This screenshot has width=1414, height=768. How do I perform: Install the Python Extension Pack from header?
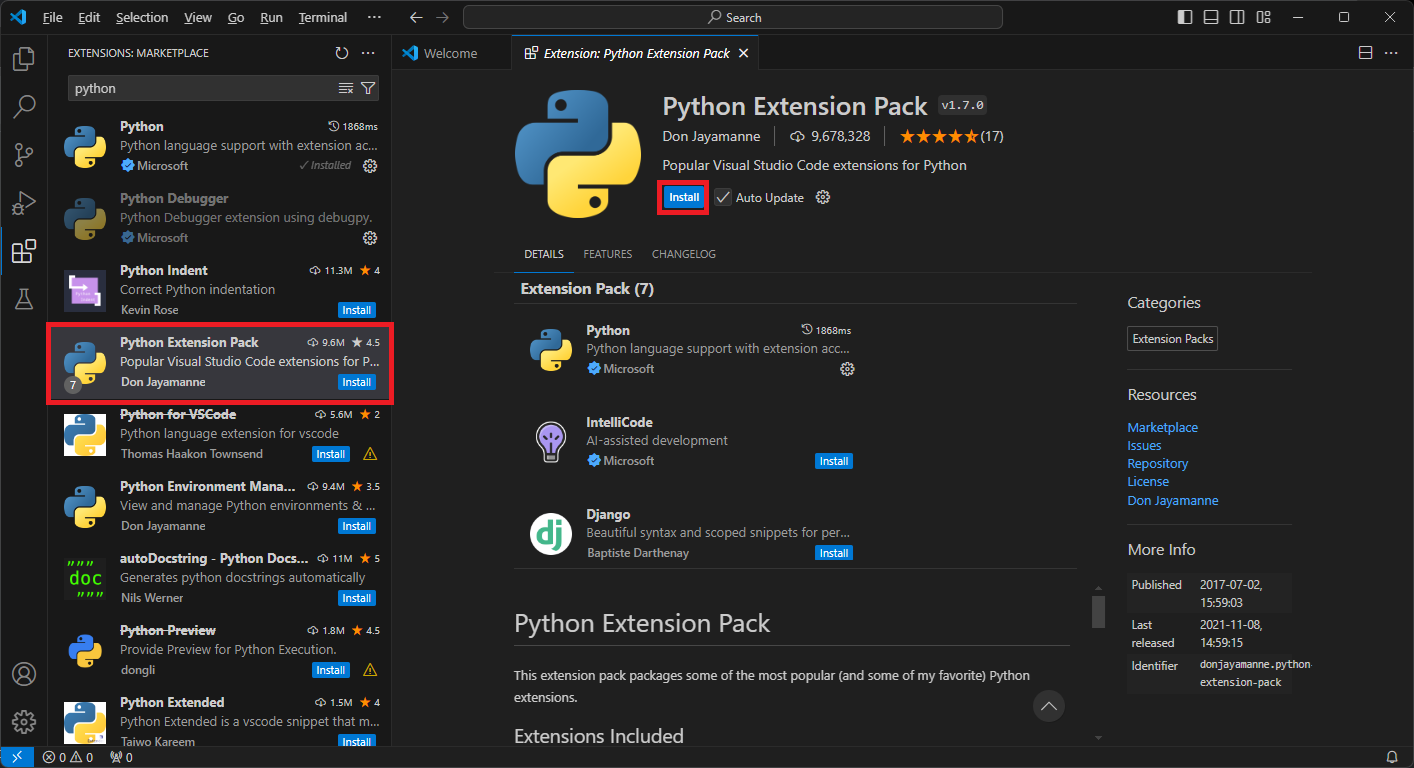(684, 197)
